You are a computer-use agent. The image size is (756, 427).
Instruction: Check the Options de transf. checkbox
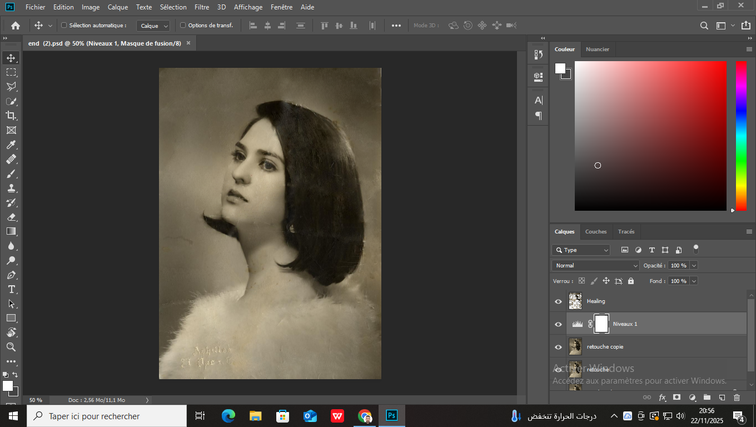click(x=182, y=25)
